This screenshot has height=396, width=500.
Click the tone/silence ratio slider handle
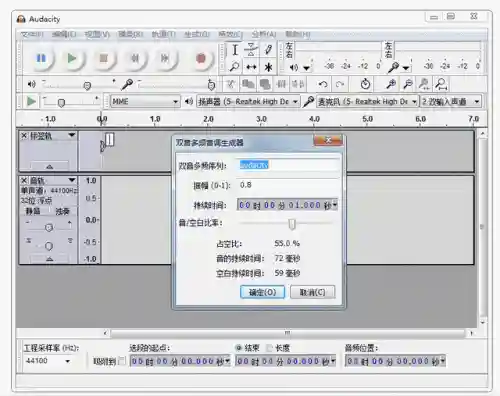point(292,224)
